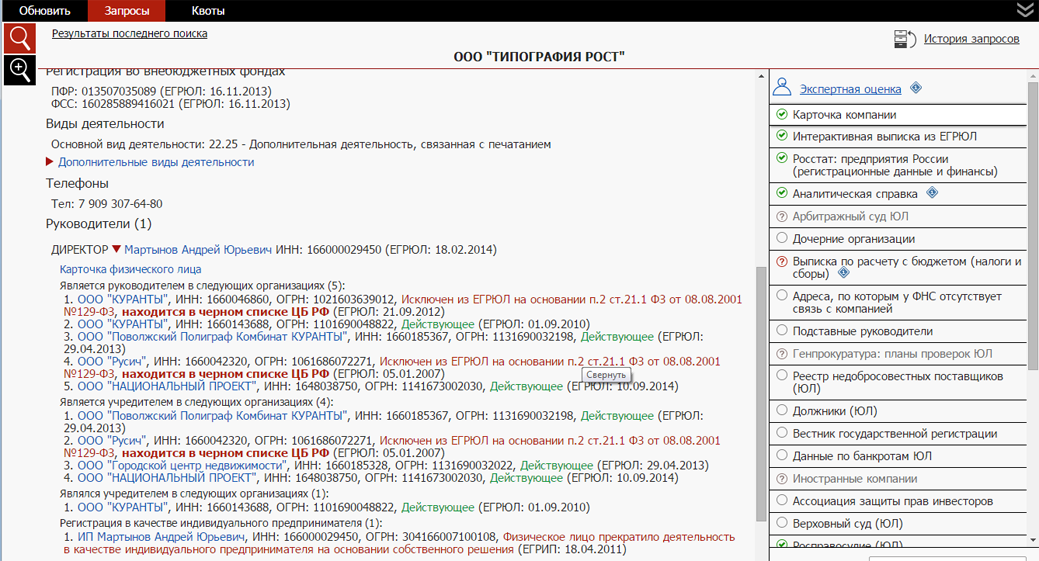
Task: Click the Свернуть tooltip label
Action: 606,375
